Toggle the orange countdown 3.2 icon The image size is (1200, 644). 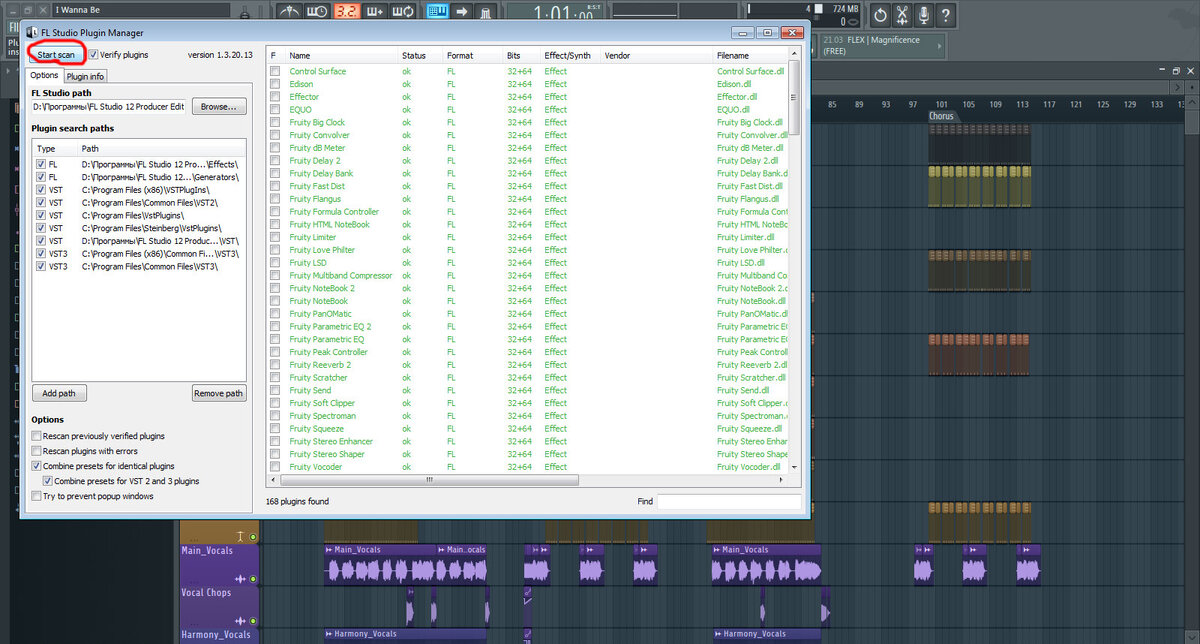pyautogui.click(x=346, y=12)
